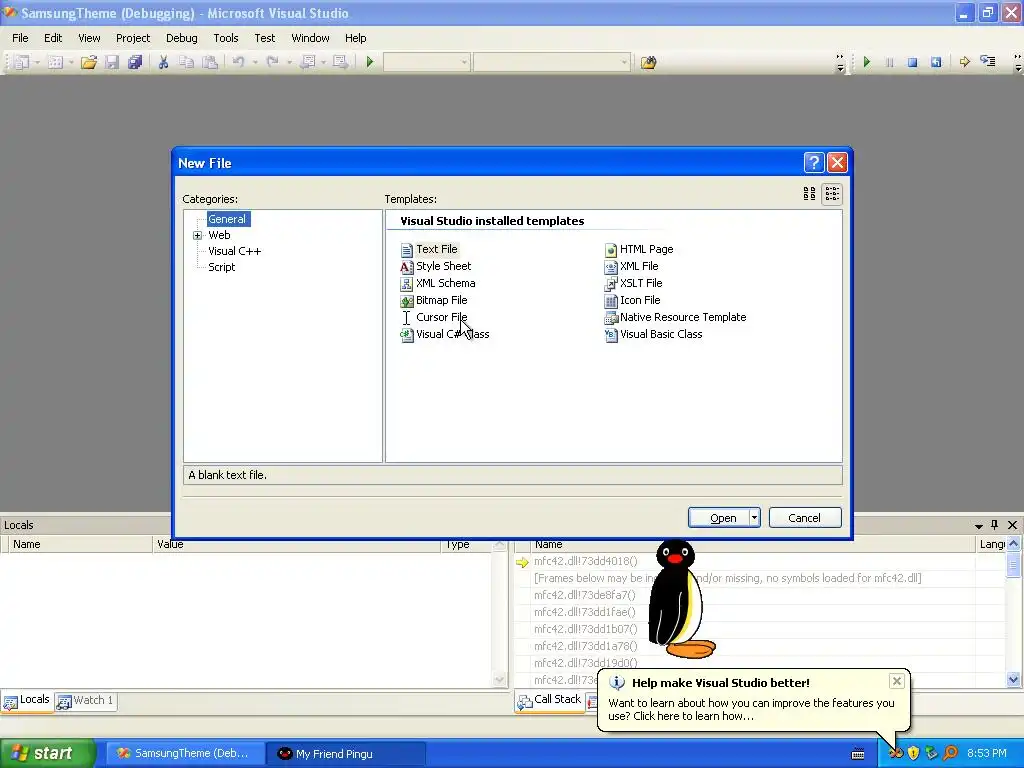Select the Text File template
Viewport: 1024px width, 768px height.
[429, 249]
